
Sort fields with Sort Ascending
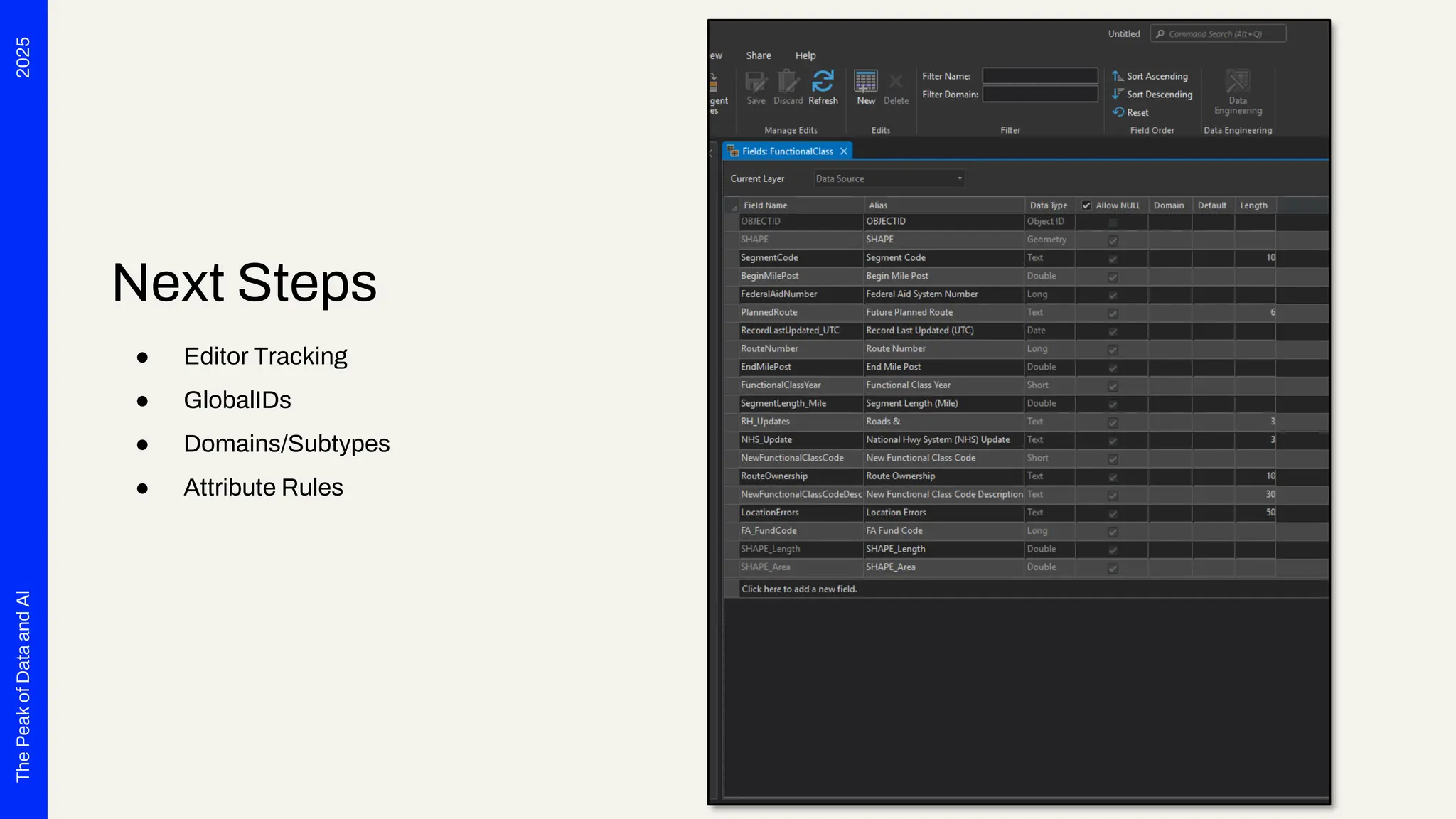(x=1150, y=76)
